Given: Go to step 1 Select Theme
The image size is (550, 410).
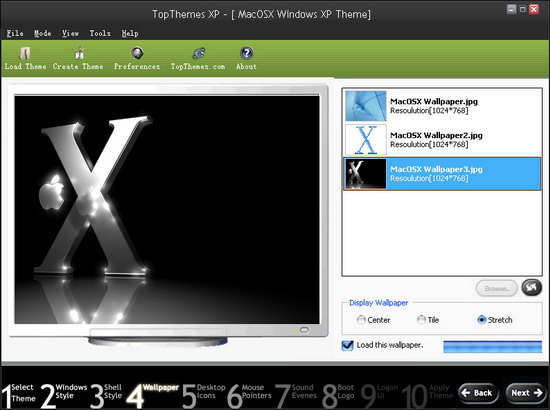Looking at the screenshot, I should [x=18, y=395].
